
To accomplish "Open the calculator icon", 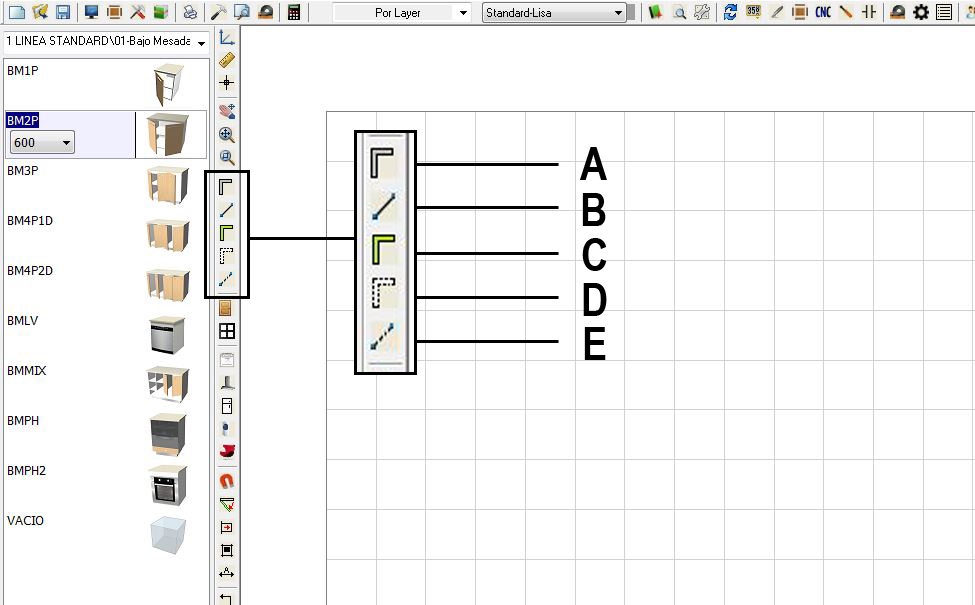I will [x=294, y=12].
